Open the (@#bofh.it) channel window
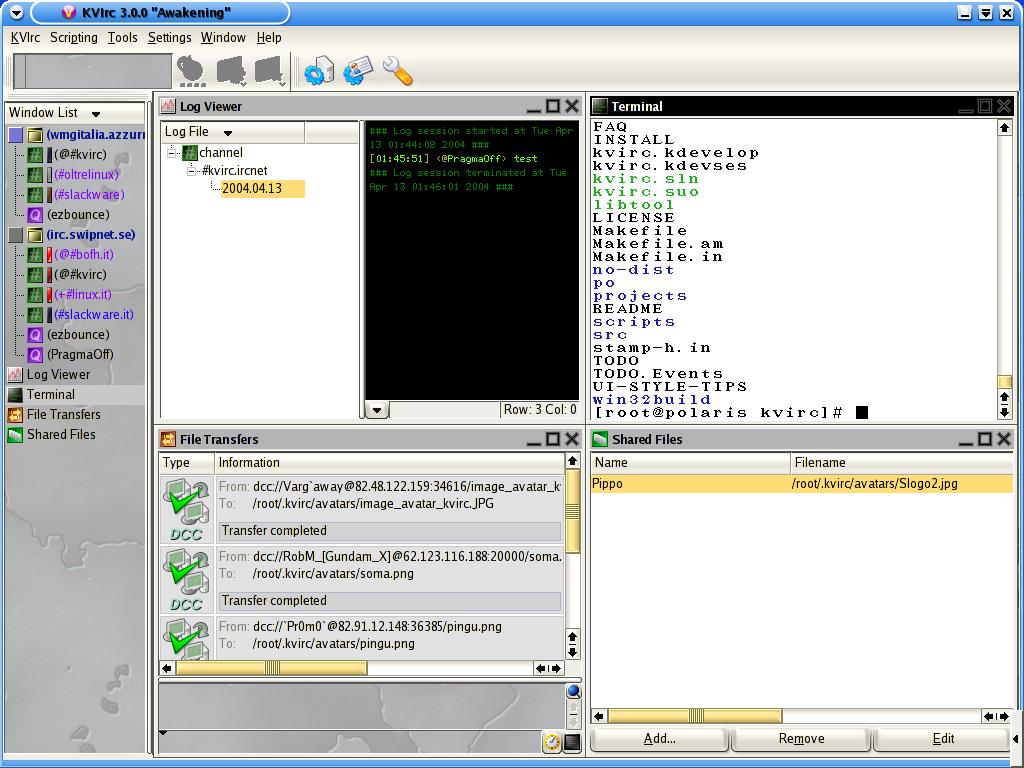This screenshot has height=768, width=1024. [84, 255]
